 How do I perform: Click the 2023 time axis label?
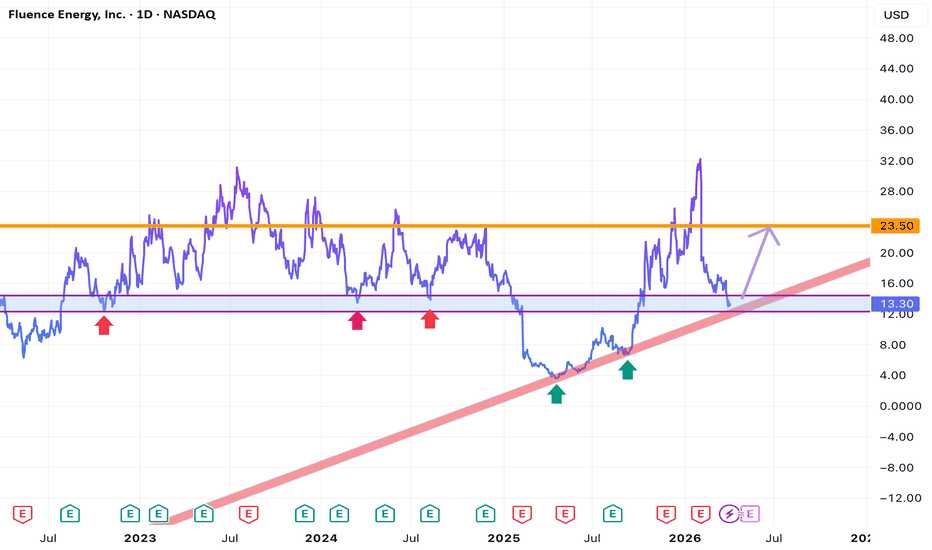click(140, 539)
